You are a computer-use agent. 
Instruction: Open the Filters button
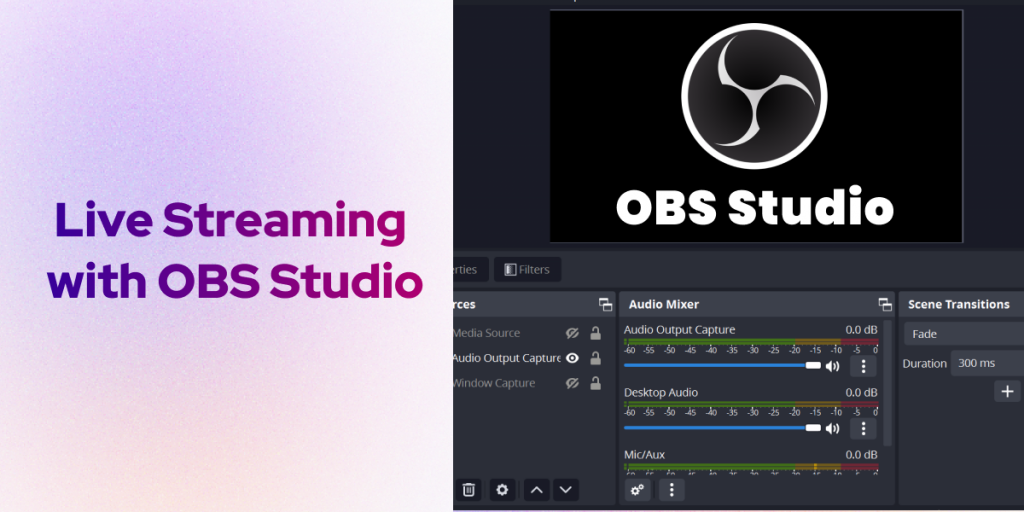pos(527,269)
